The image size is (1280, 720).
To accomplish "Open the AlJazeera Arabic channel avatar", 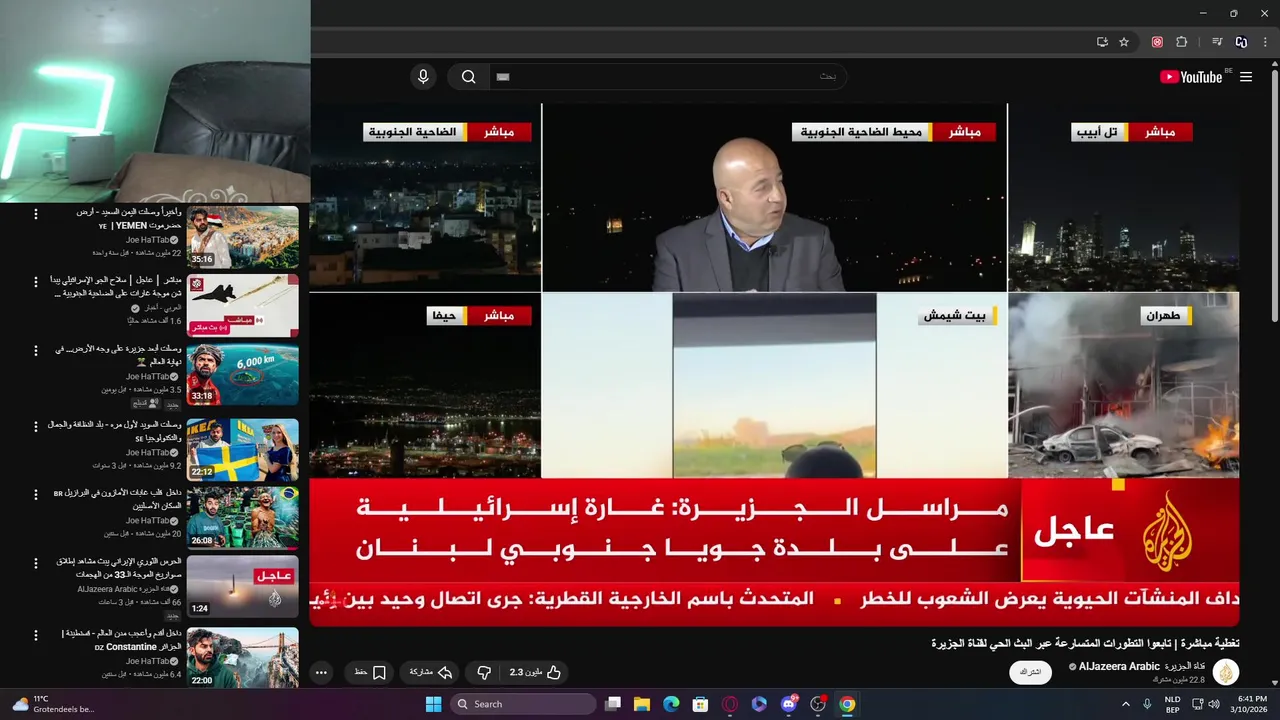I will coord(1226,672).
